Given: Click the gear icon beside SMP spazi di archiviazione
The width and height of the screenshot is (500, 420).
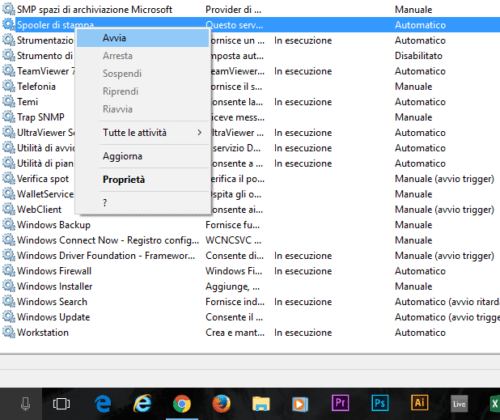Looking at the screenshot, I should coord(8,9).
